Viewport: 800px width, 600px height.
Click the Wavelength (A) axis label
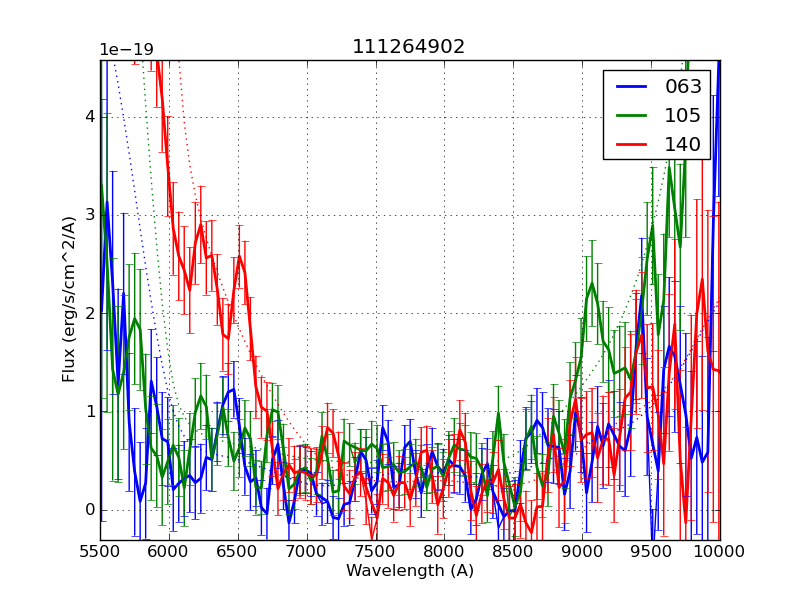(x=409, y=571)
